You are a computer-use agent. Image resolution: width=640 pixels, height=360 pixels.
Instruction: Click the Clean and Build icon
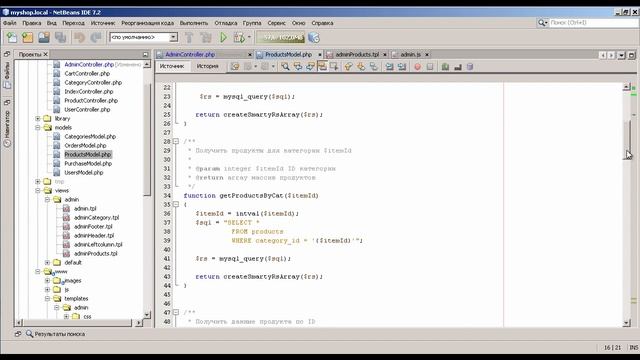(206, 38)
